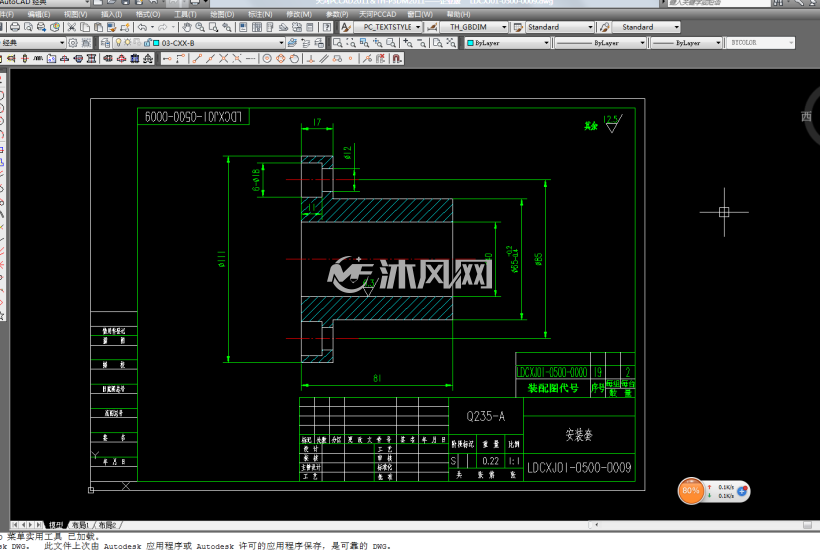This screenshot has width=820, height=550.
Task: Open the Table Style manager icon
Action: tap(518, 27)
